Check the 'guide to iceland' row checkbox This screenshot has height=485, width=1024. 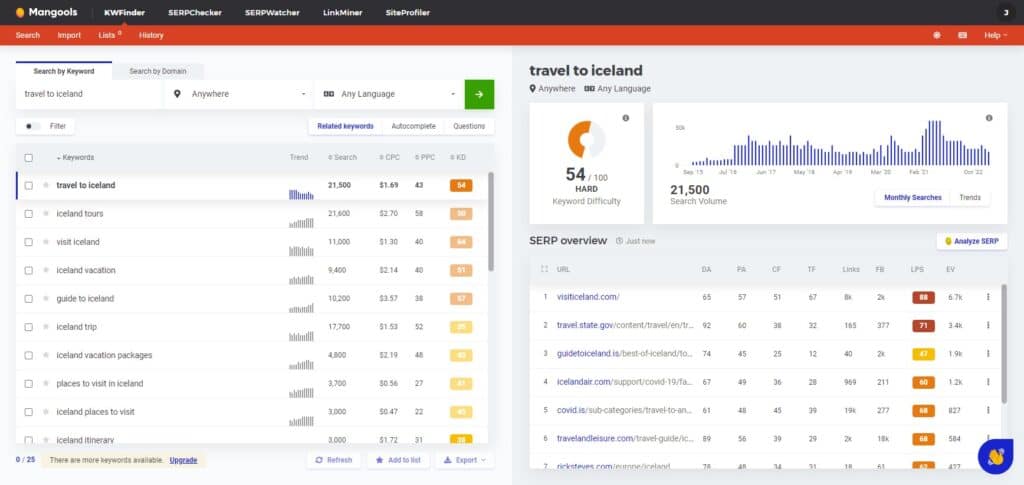coord(29,298)
